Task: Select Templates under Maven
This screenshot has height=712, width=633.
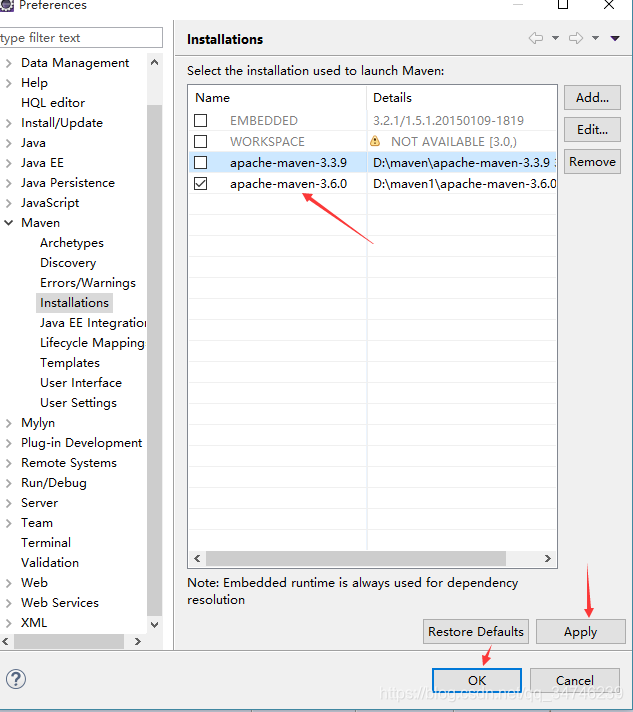Action: point(70,363)
